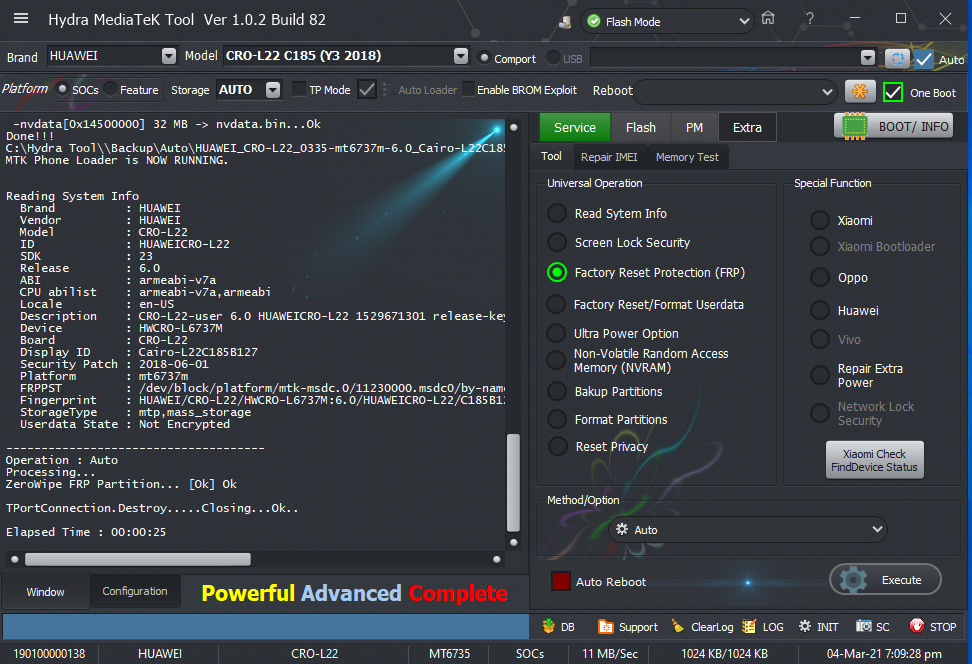This screenshot has width=972, height=664.
Task: Open the Flash Mode dropdown
Action: click(667, 22)
